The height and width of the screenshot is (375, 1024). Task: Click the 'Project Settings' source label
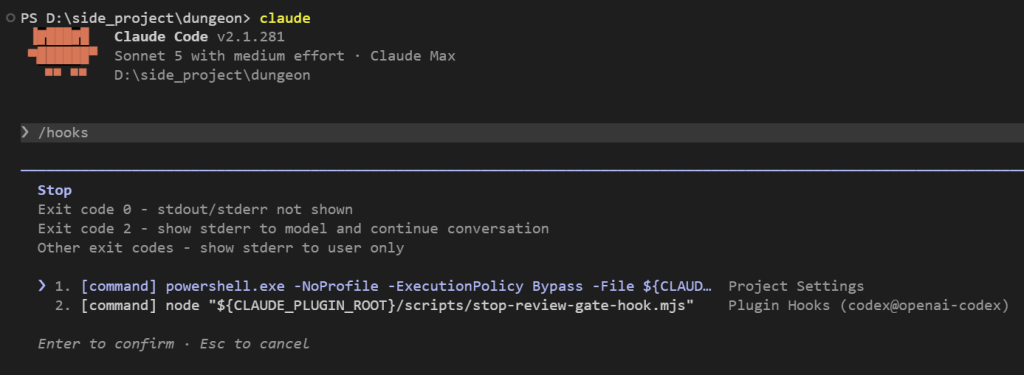796,286
